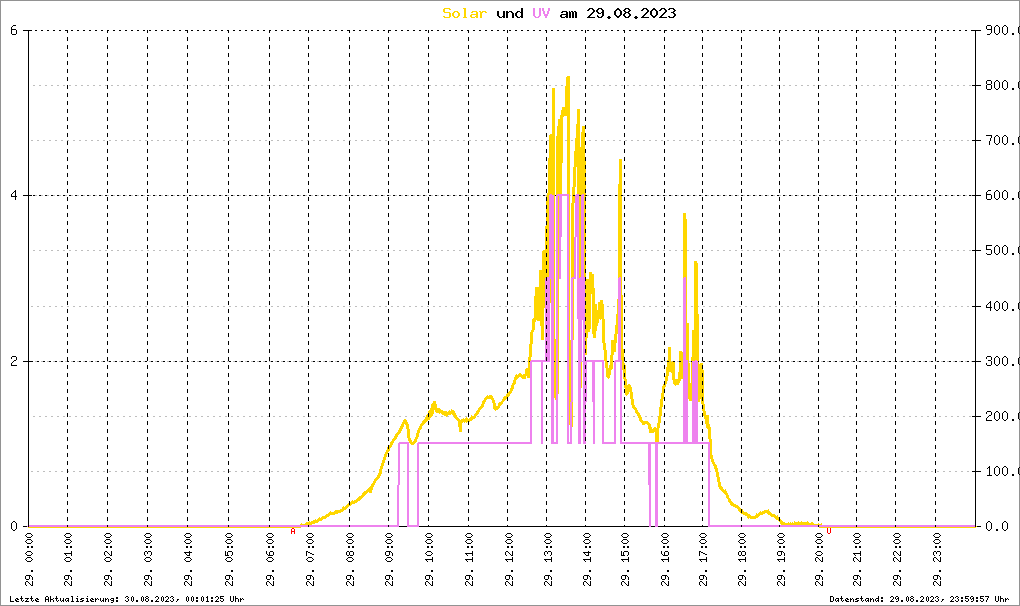Click the time label "29. 11:00"

tap(469, 560)
